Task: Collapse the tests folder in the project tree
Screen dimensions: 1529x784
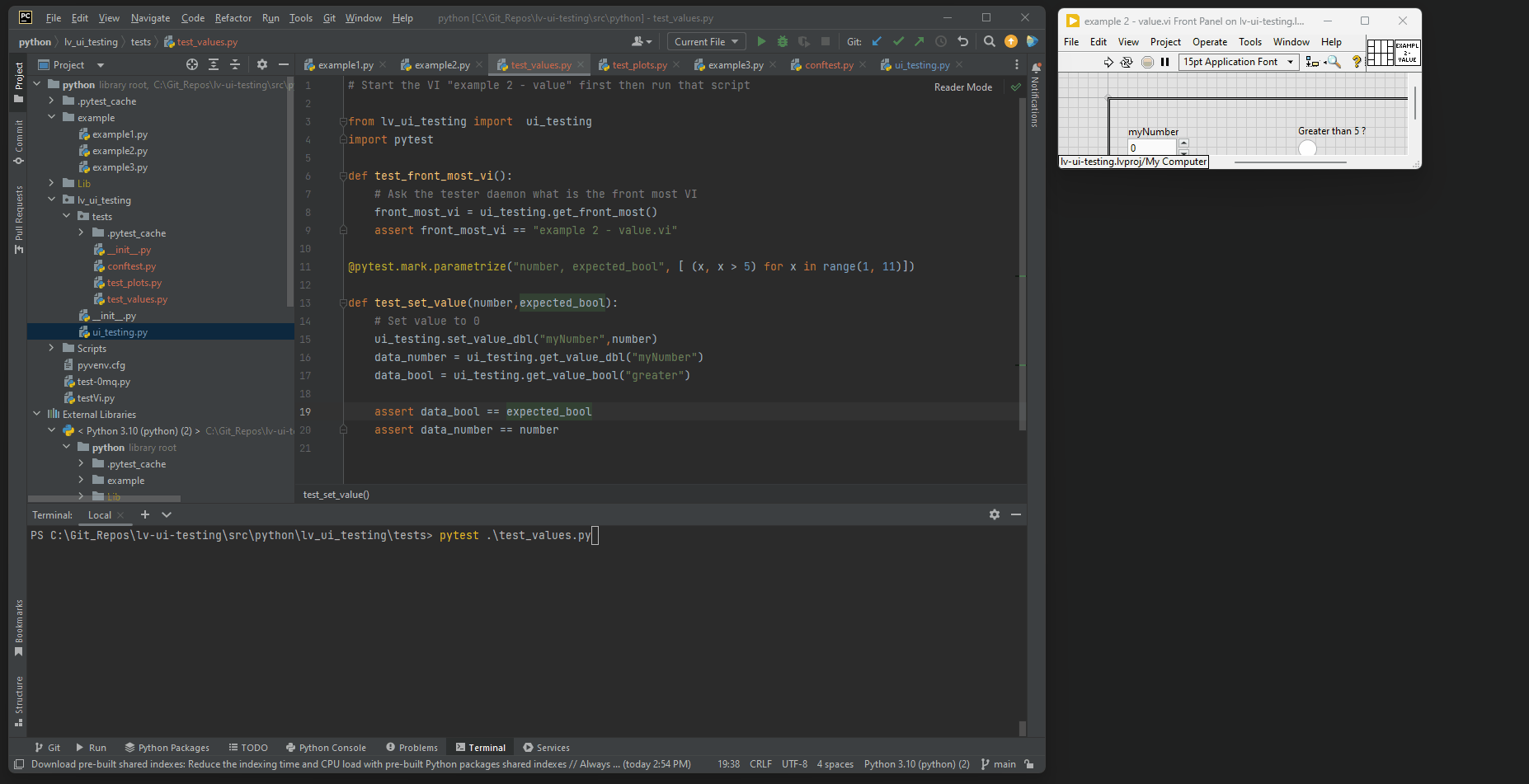Action: pyautogui.click(x=67, y=216)
